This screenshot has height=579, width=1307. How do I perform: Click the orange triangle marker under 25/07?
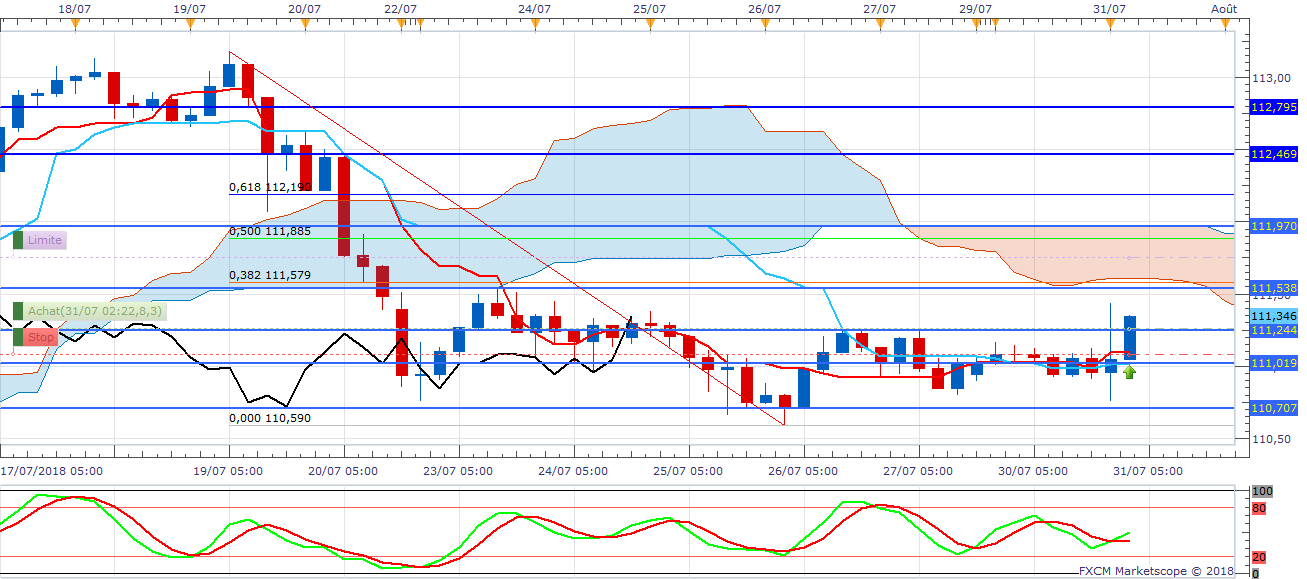[x=649, y=25]
